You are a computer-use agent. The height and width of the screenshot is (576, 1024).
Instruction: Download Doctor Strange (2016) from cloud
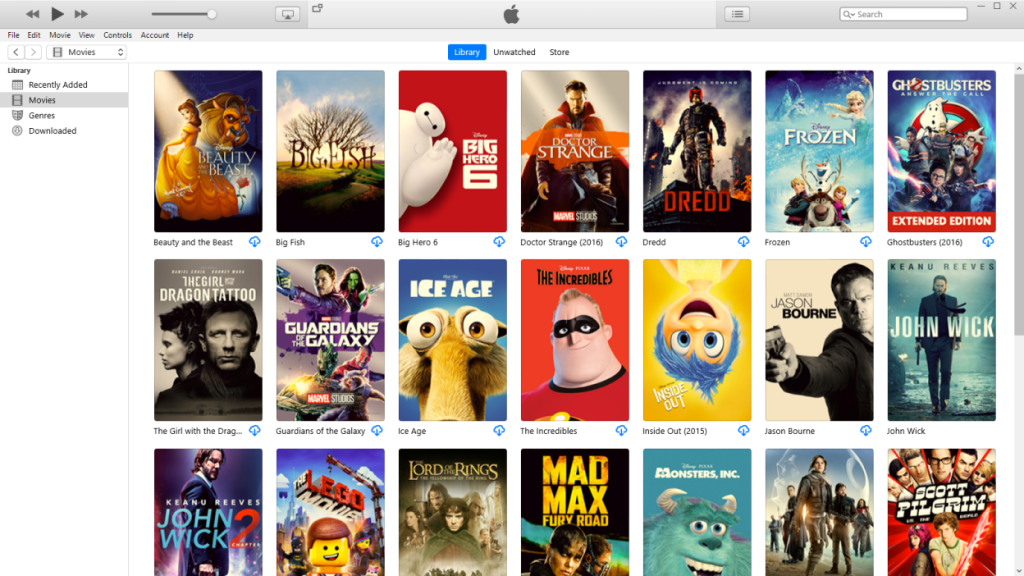click(x=621, y=242)
